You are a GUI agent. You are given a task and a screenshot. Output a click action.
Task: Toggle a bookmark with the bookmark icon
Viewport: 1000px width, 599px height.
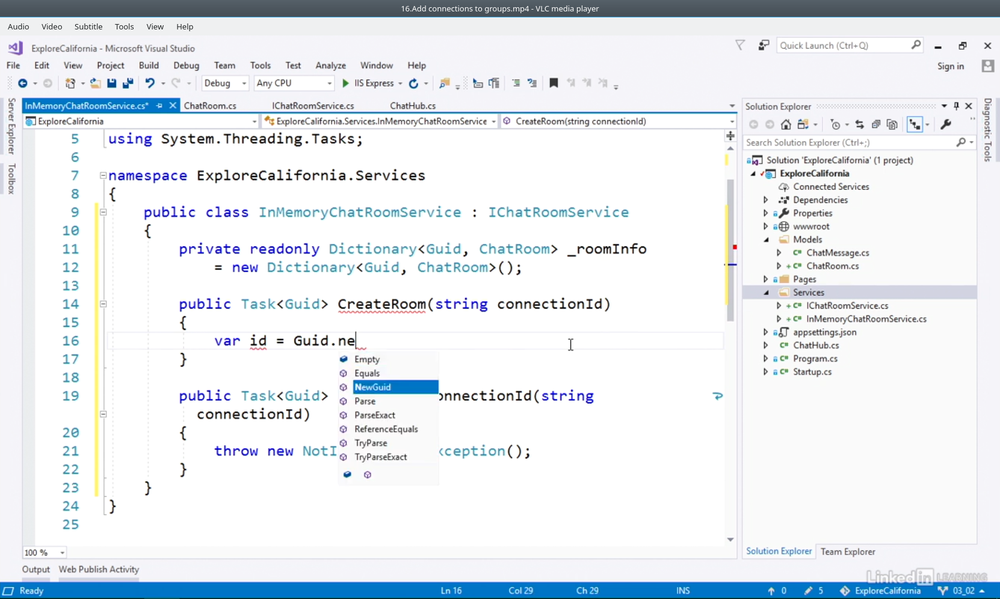554,84
